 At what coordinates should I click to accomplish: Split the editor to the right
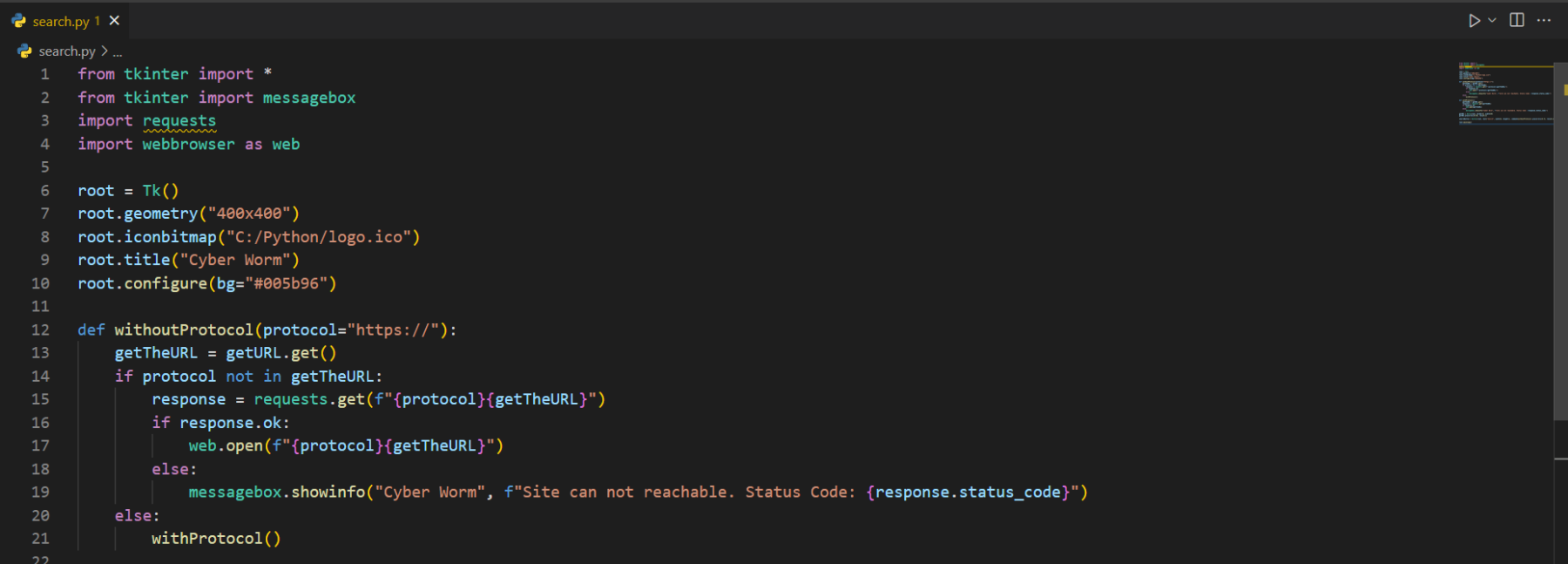[1517, 21]
